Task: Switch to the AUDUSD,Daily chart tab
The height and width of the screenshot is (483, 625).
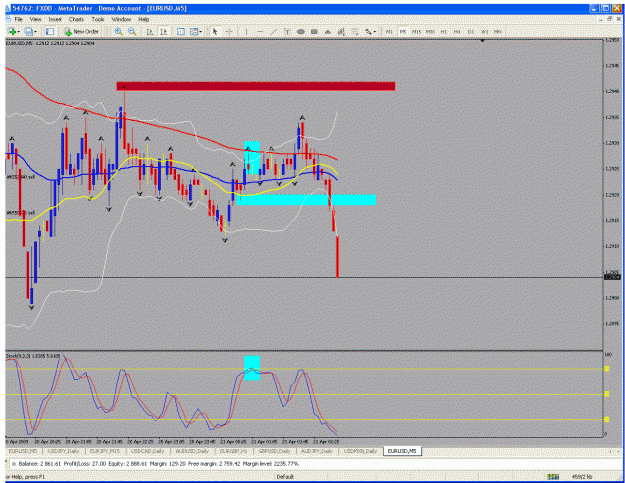Action: 192,451
